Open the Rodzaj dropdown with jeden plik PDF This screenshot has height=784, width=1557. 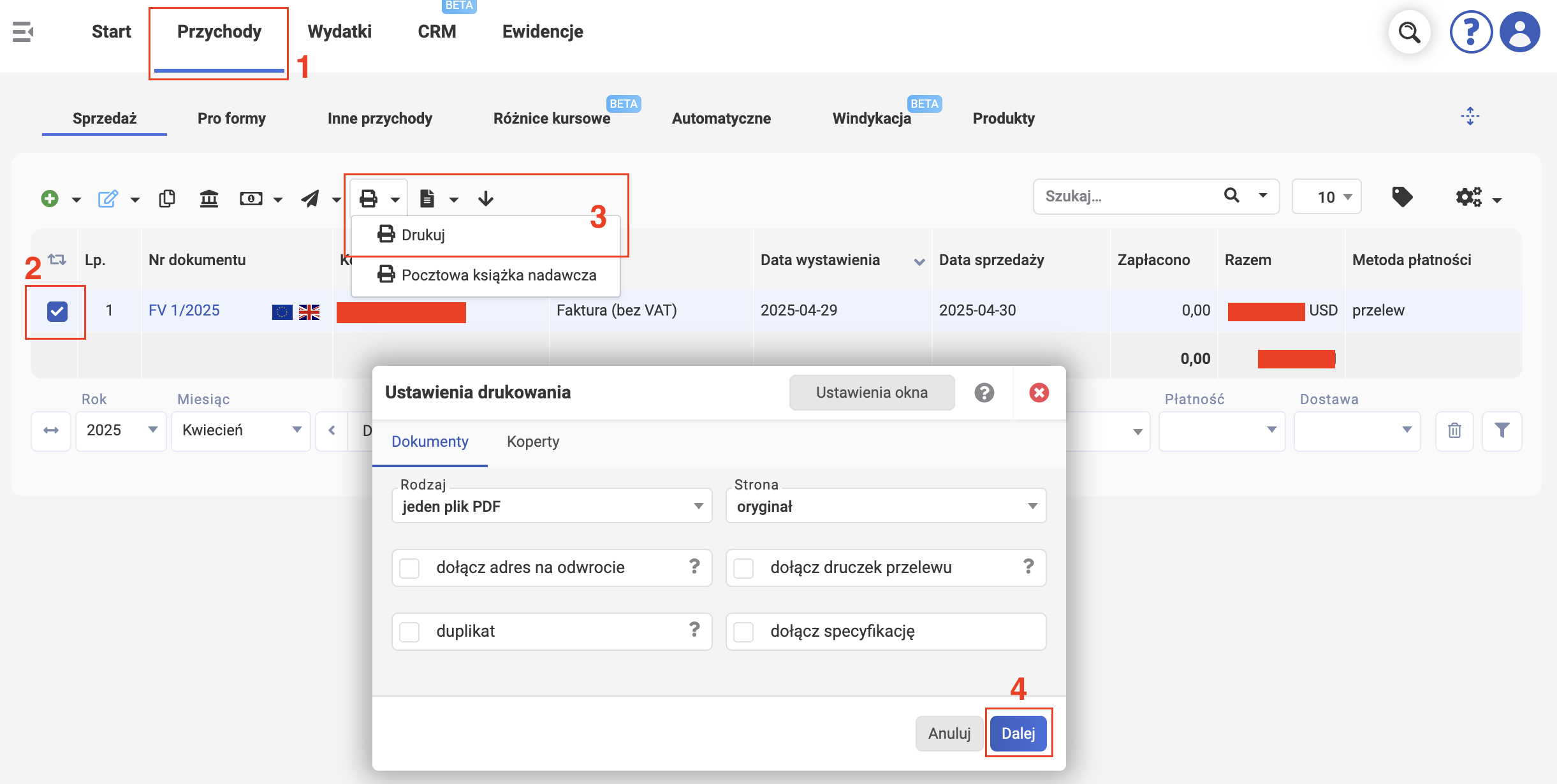(x=552, y=506)
